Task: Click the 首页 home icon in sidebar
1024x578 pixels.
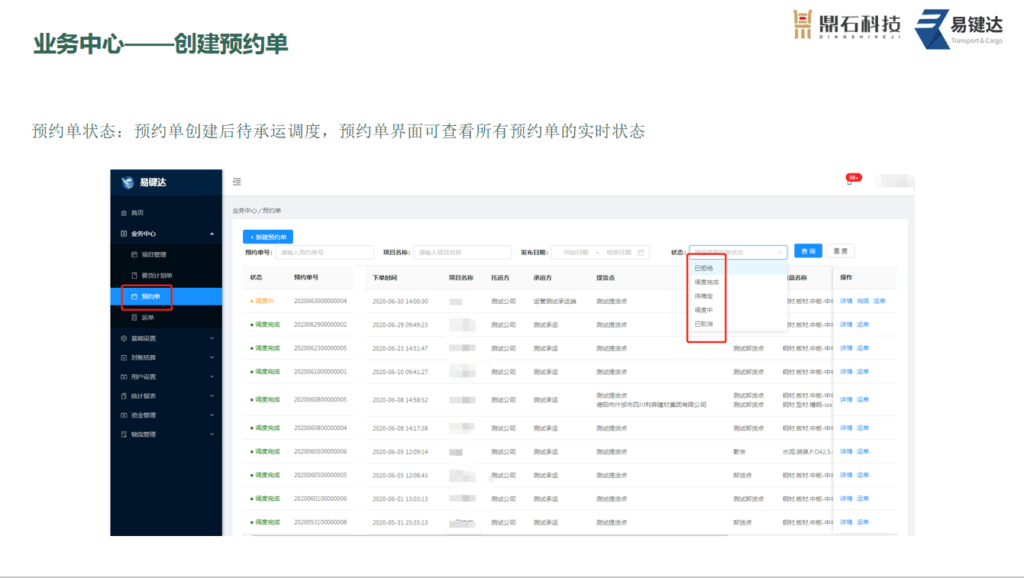Action: point(124,213)
